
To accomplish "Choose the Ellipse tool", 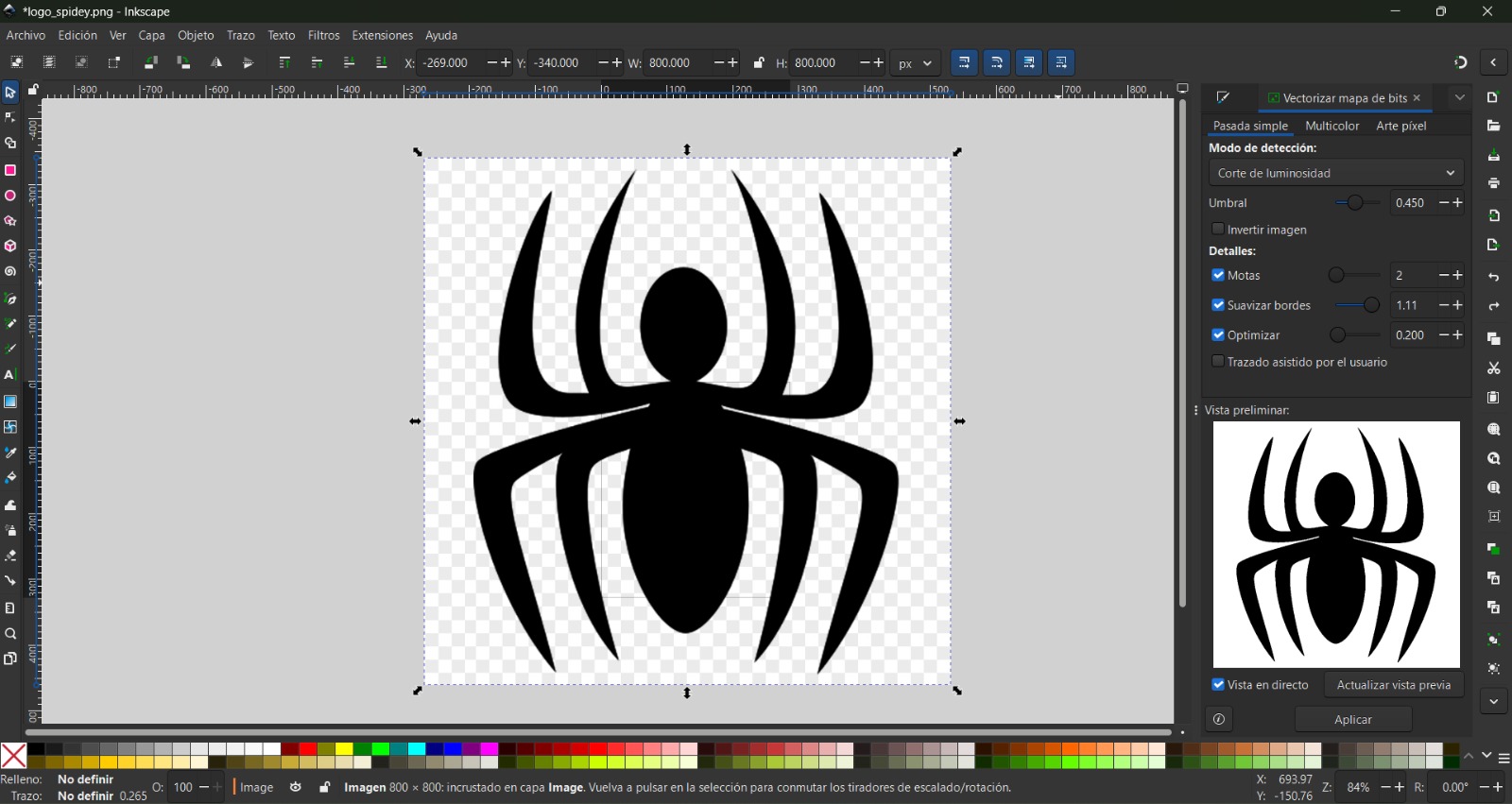I will point(10,196).
